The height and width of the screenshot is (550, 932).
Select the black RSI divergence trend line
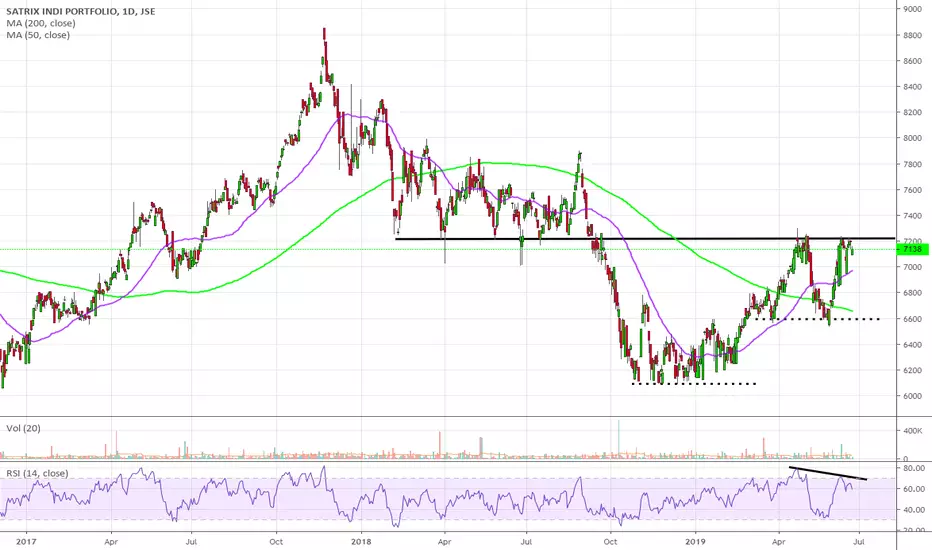pos(828,473)
